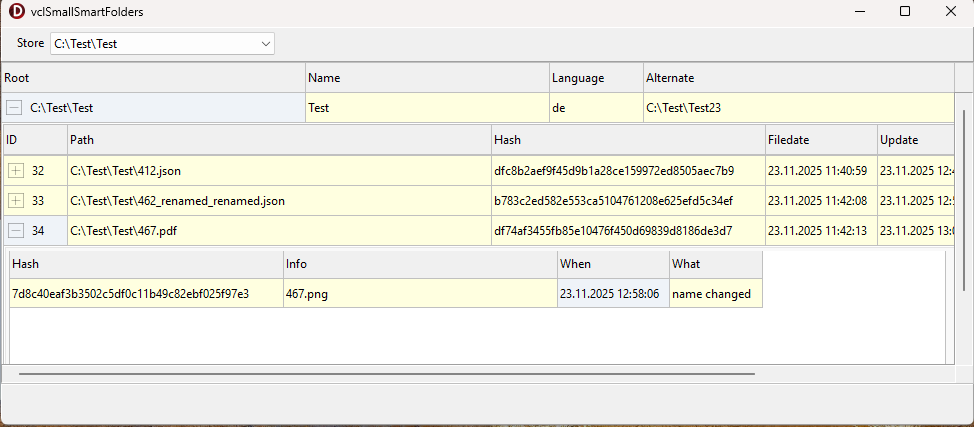Collapse the C:\Test\Test root row

click(14, 108)
